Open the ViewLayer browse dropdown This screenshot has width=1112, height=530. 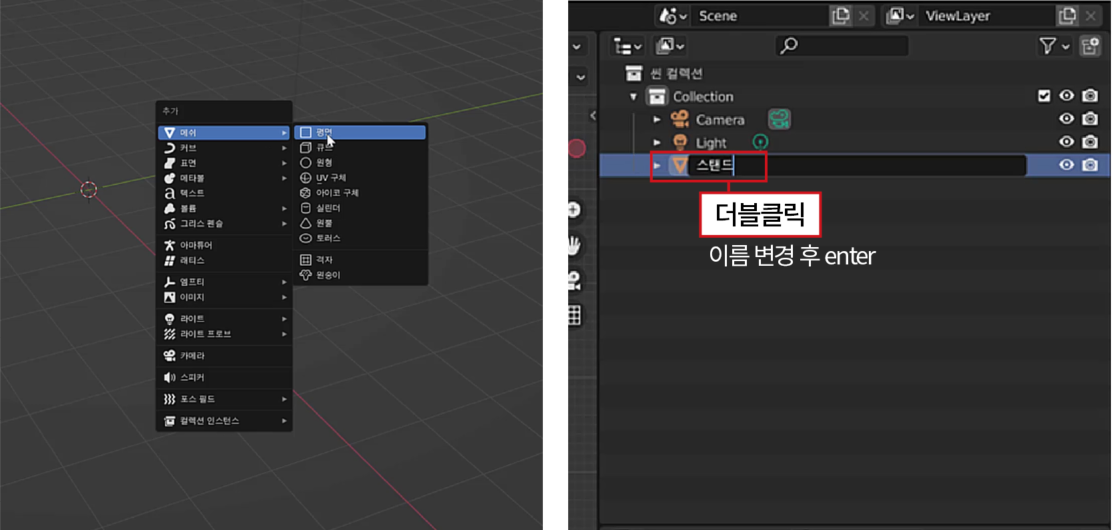coord(899,16)
